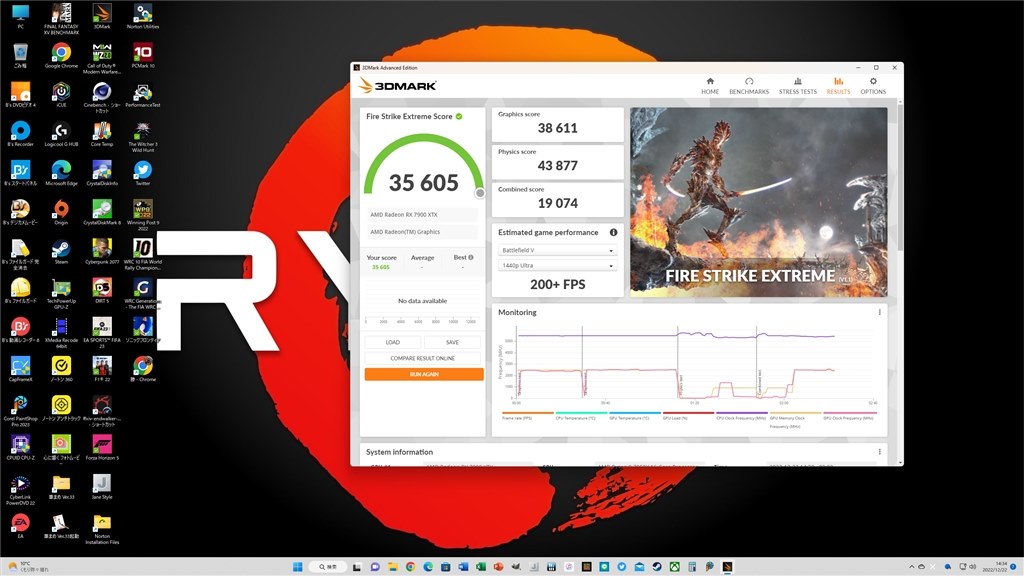
Task: Open the Logicool G HUB shortcut
Action: pos(61,135)
